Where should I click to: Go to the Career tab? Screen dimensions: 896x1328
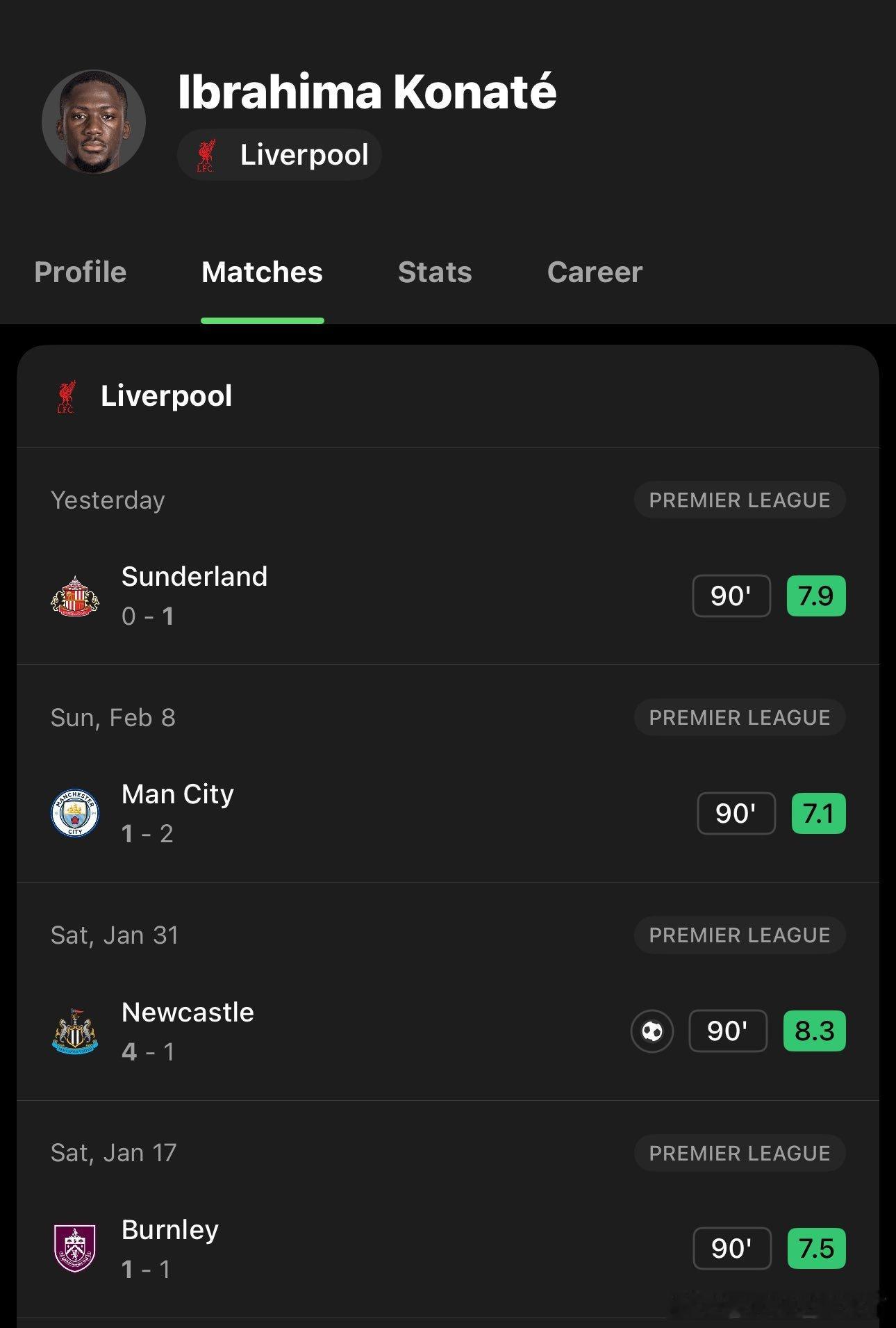tap(595, 272)
